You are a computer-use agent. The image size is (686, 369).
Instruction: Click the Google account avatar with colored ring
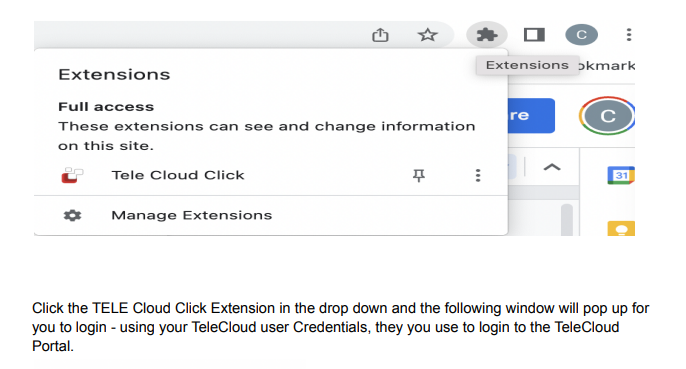[607, 116]
